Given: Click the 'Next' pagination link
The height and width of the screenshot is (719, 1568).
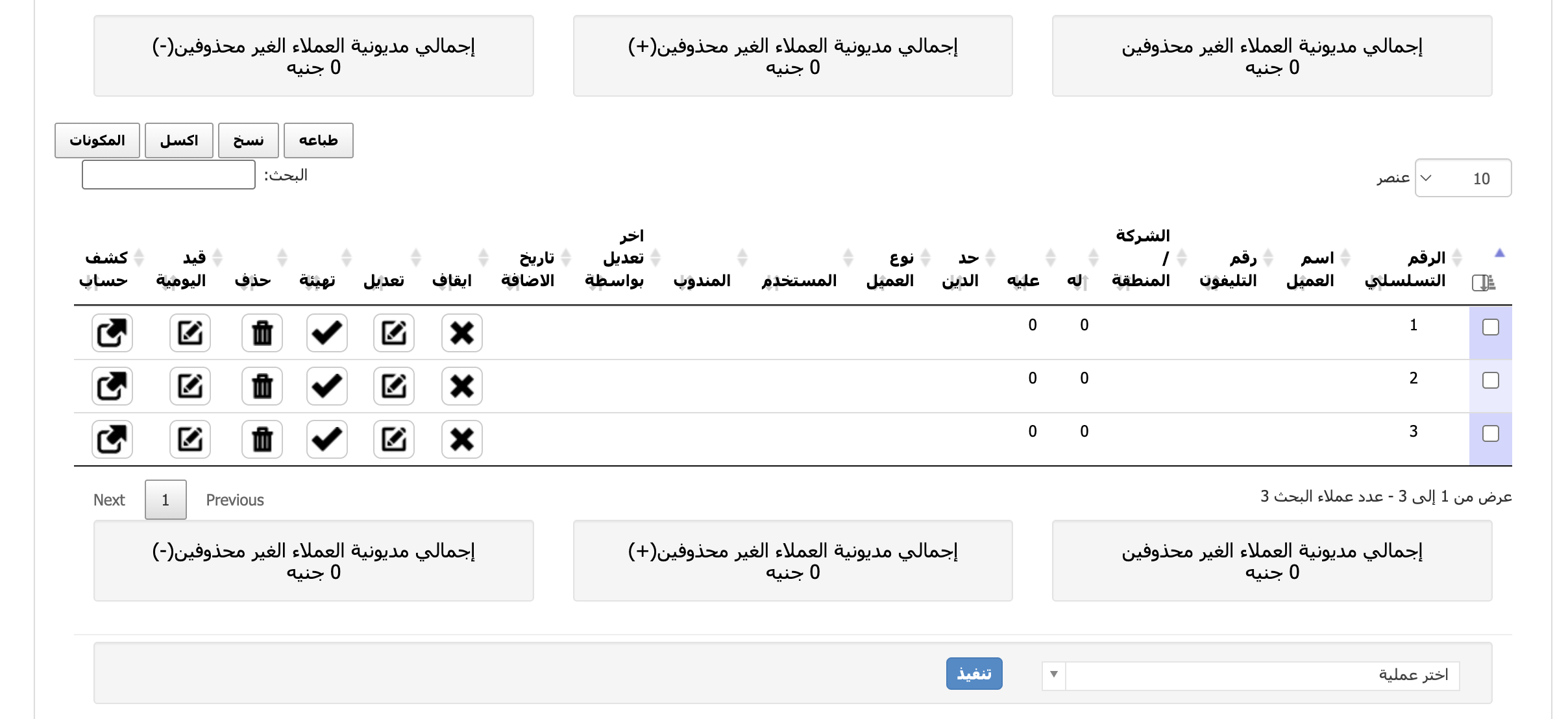Looking at the screenshot, I should point(109,500).
